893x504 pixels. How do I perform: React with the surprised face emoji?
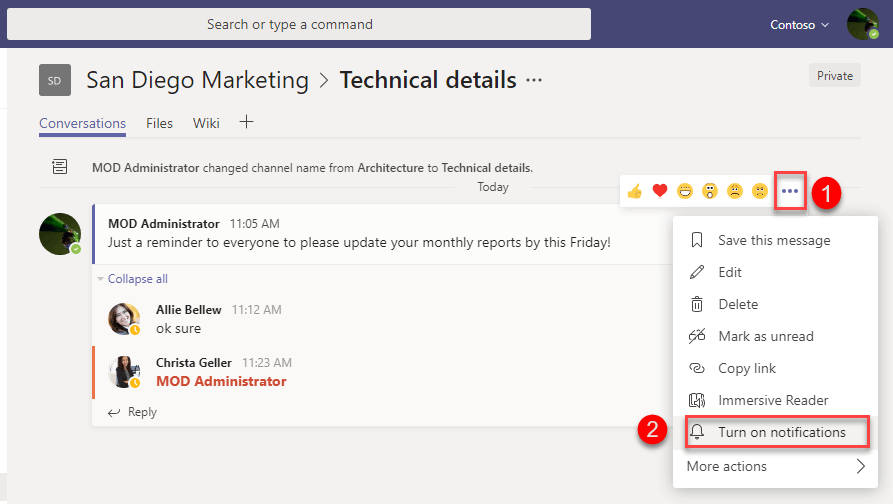(x=710, y=191)
